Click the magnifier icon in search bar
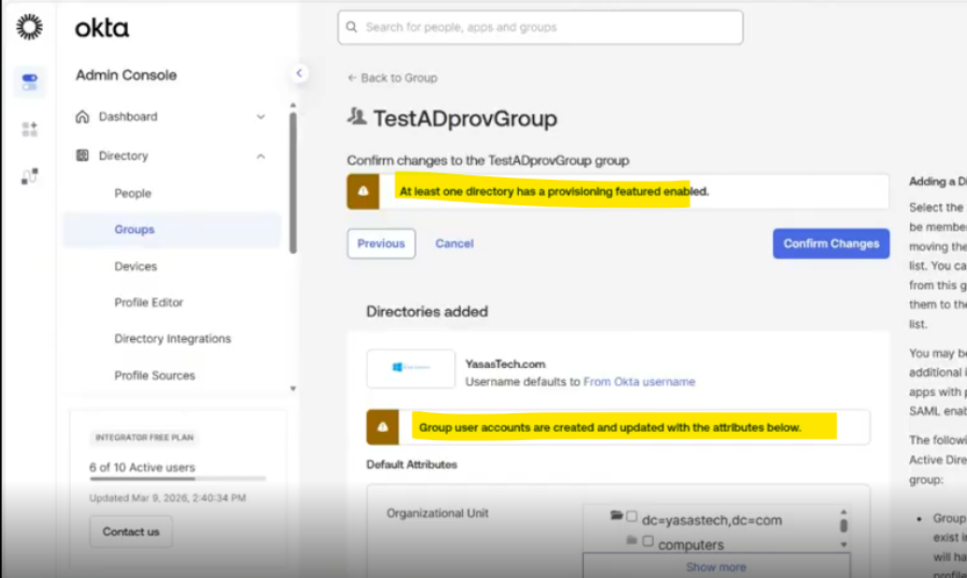 point(352,28)
